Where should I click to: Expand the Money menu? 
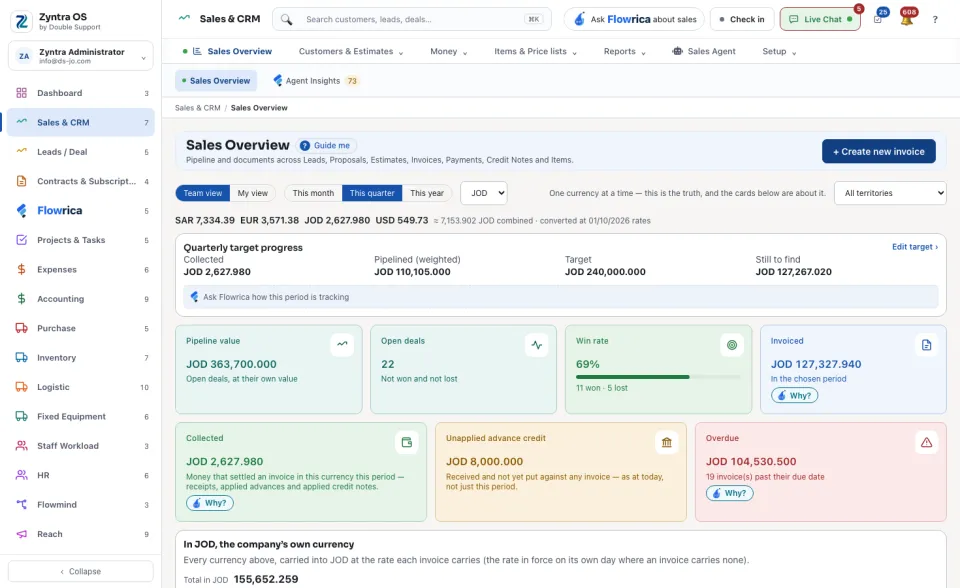tap(448, 51)
